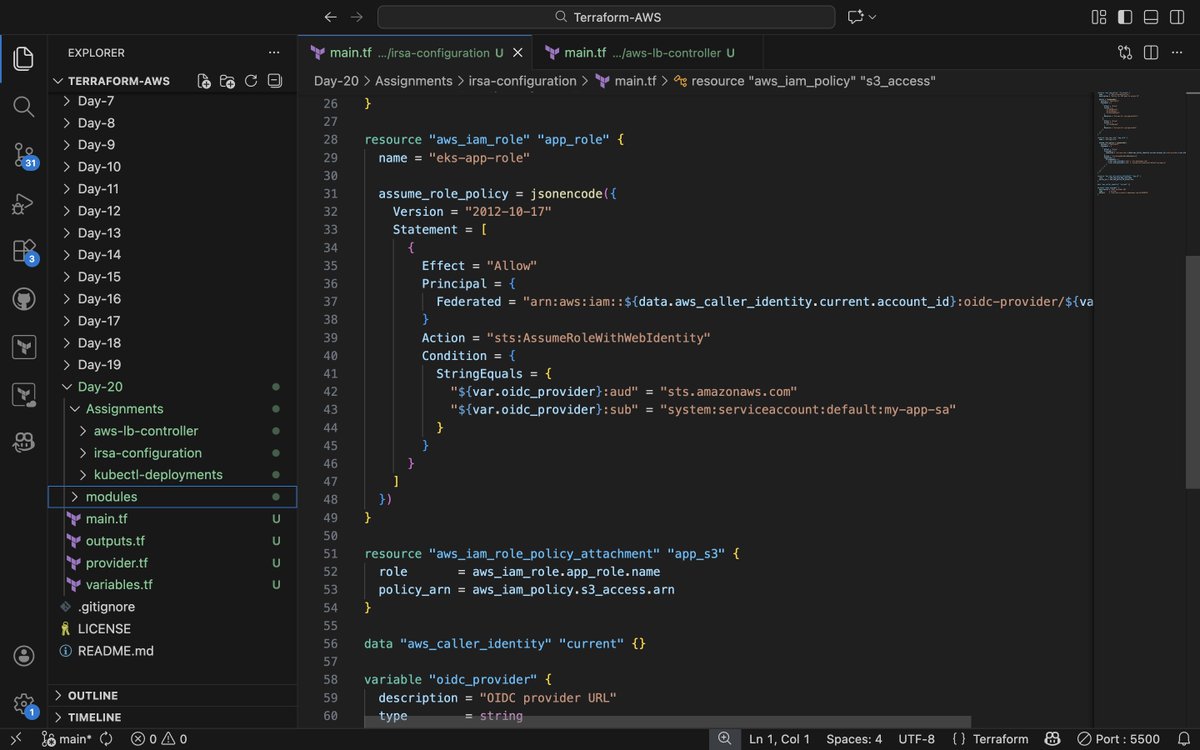The width and height of the screenshot is (1200, 750).
Task: Open the Search view in activity bar
Action: [24, 106]
